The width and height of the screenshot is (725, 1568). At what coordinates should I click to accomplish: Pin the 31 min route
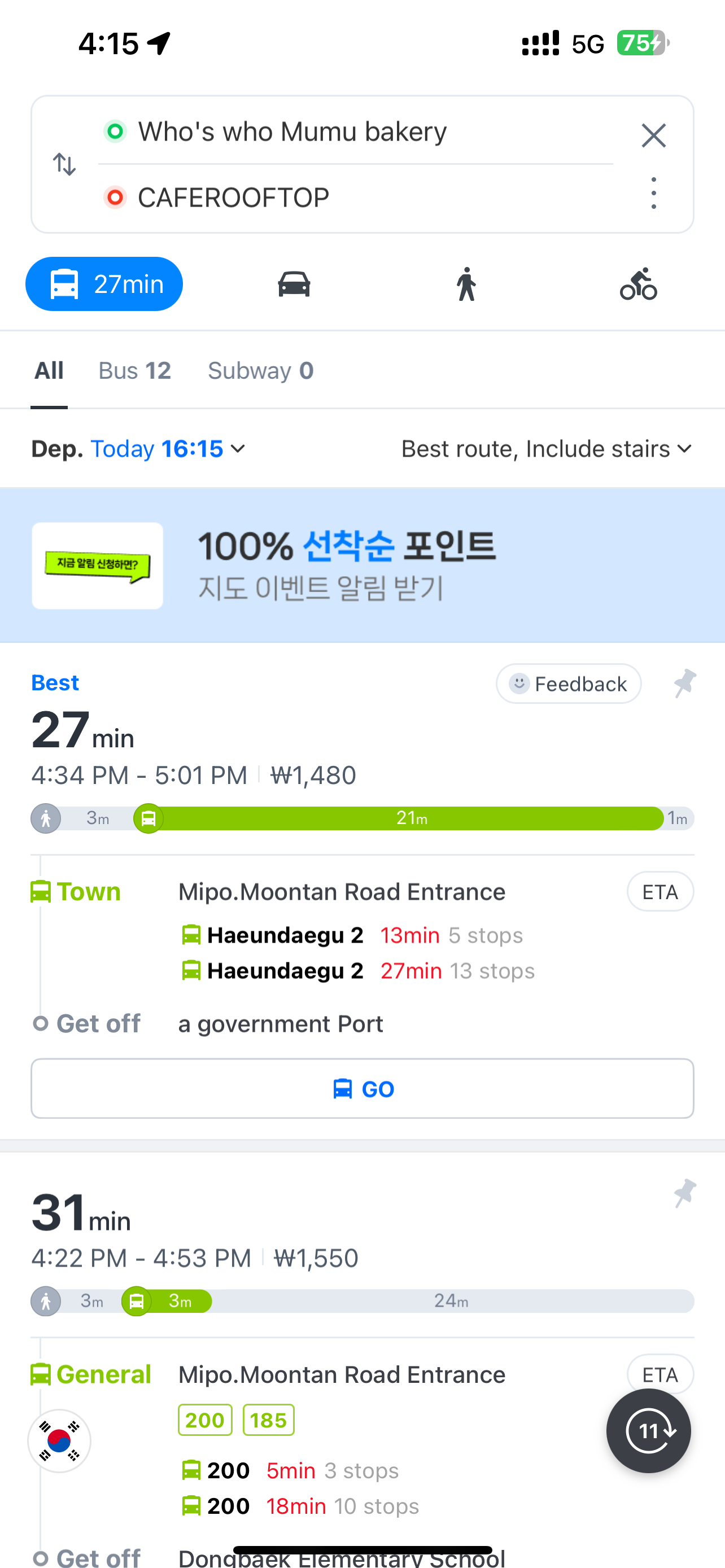coord(684,1193)
